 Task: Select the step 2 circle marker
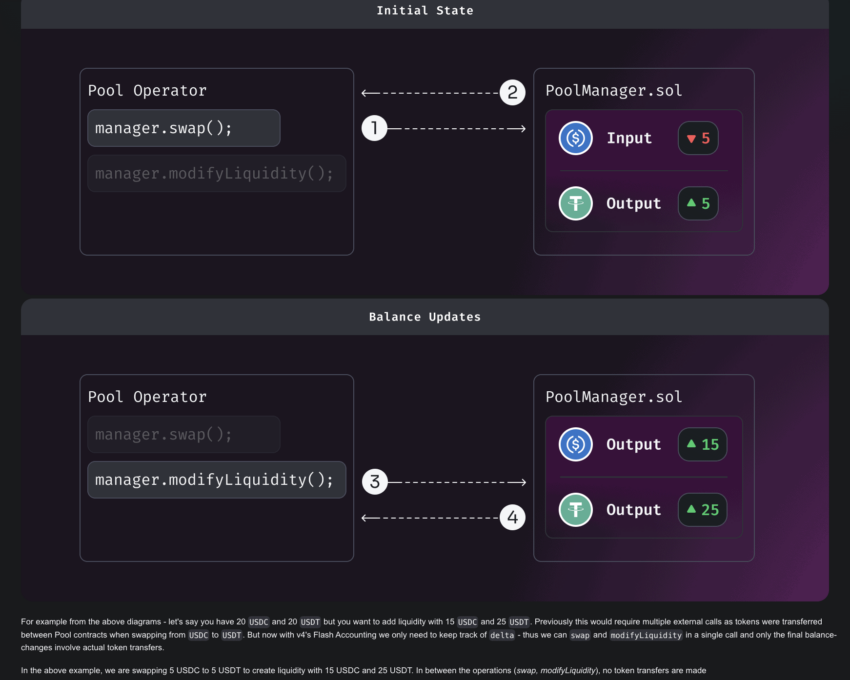[512, 93]
